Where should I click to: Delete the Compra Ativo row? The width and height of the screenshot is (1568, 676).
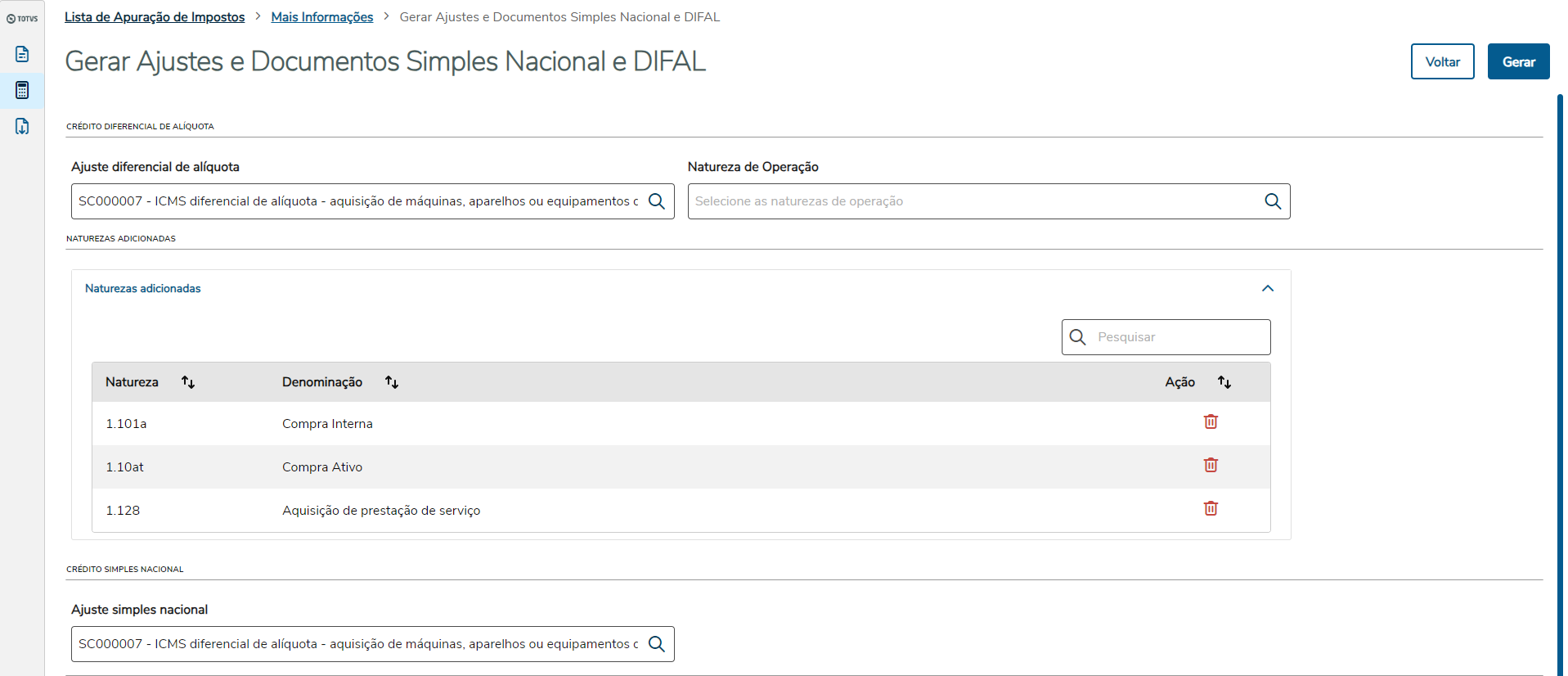click(x=1211, y=465)
